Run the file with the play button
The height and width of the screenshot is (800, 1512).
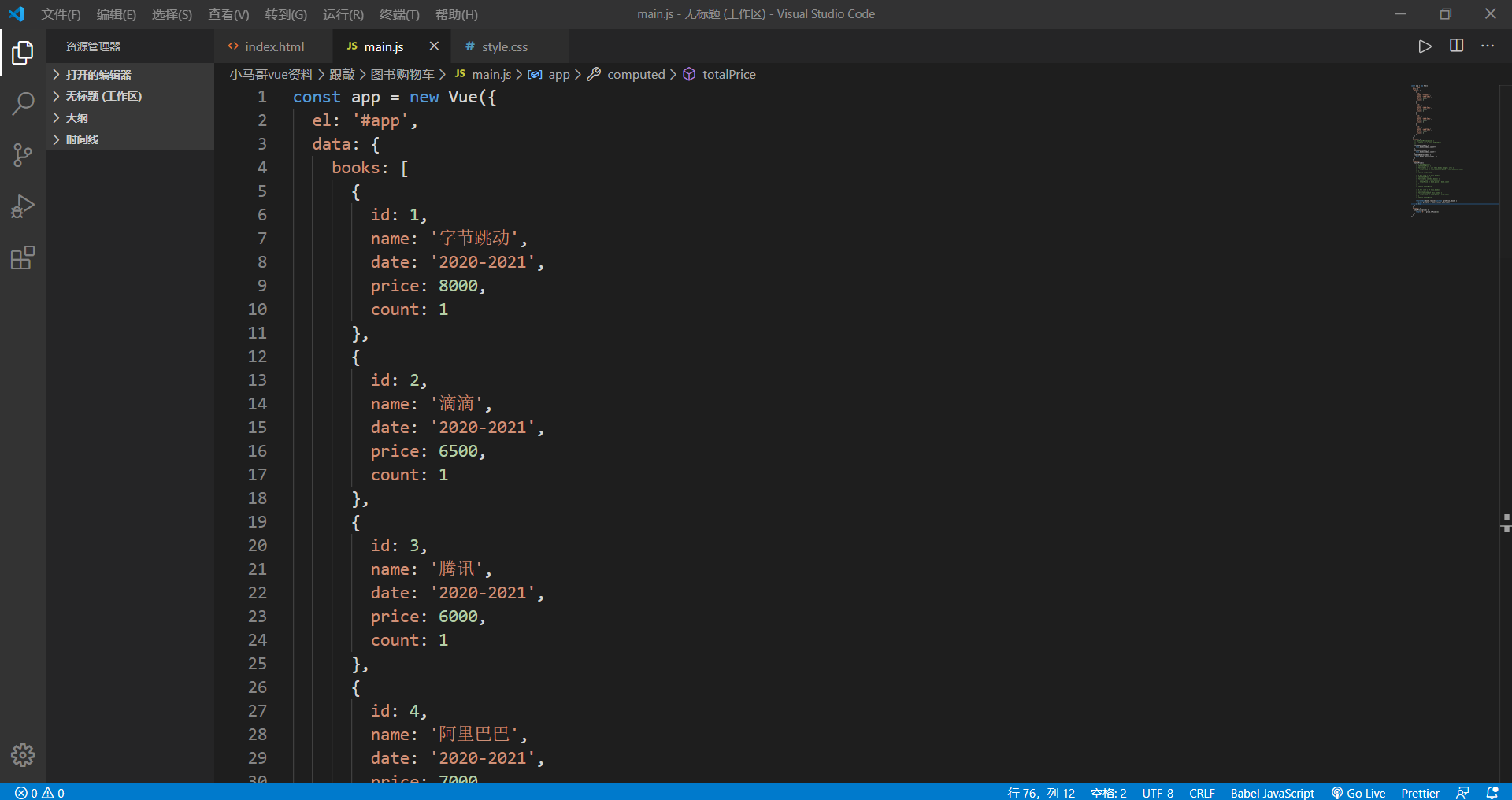1425,46
